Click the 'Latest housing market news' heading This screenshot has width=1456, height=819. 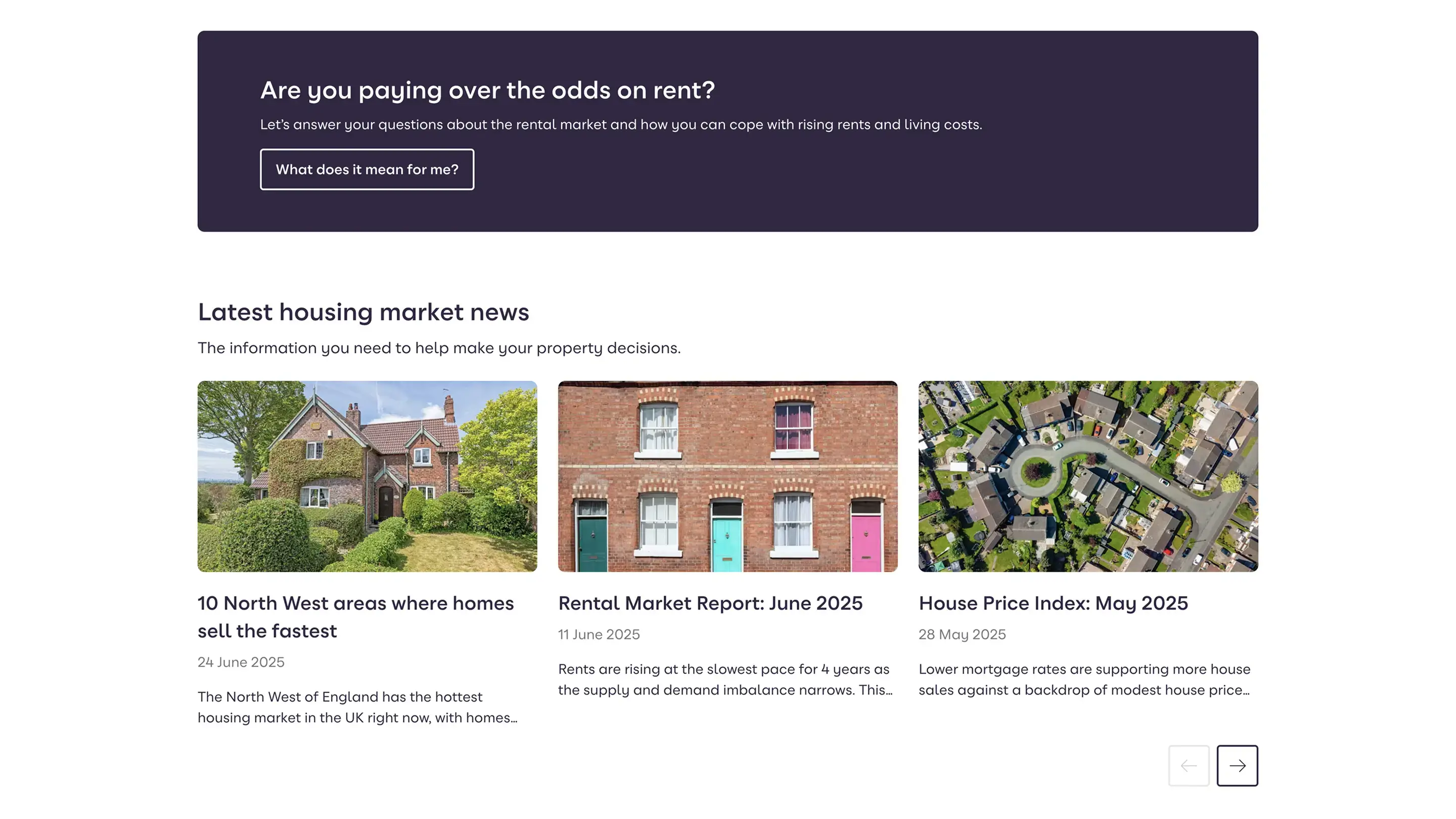coord(363,312)
